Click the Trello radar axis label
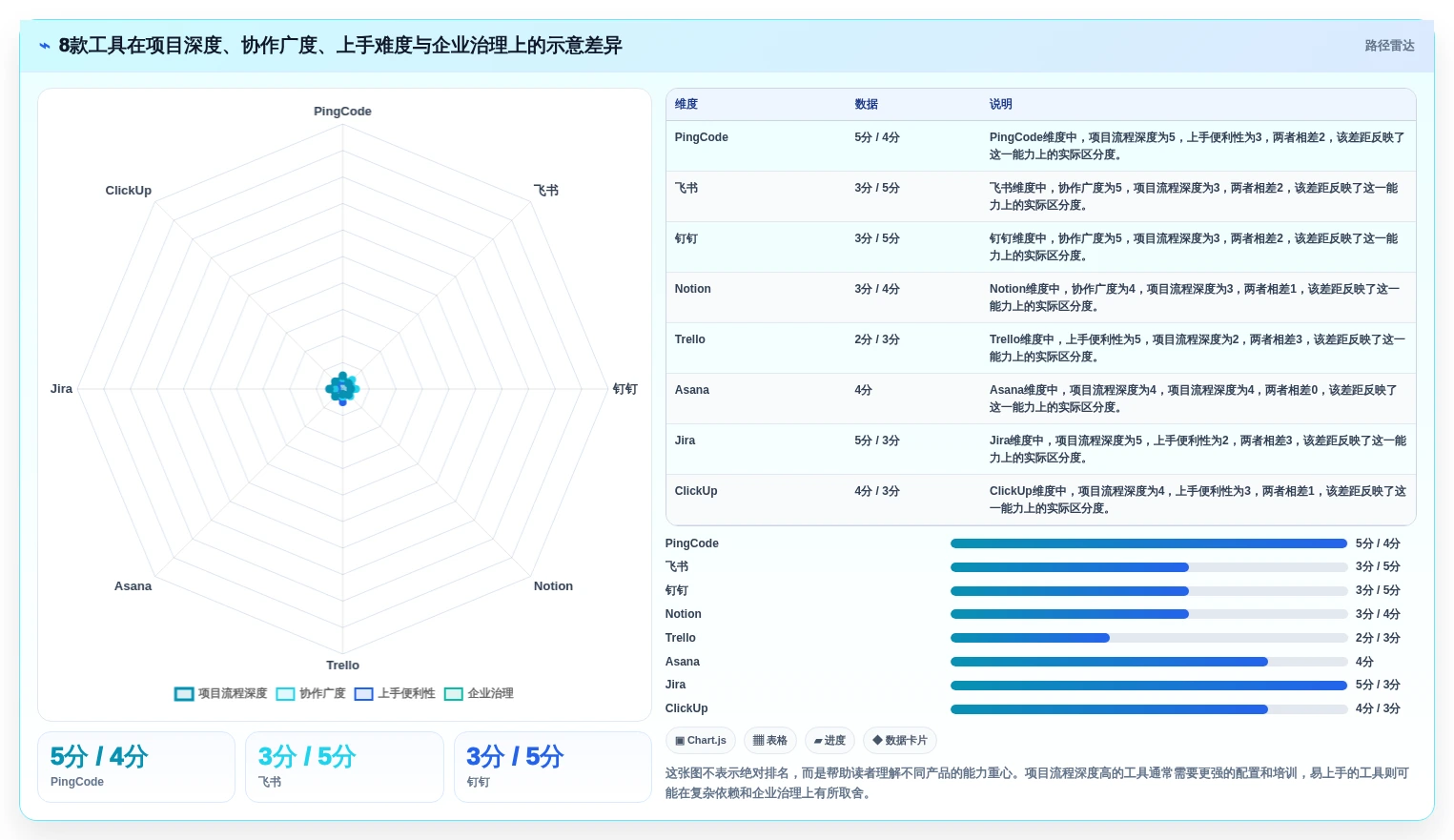Screen dimensions: 1454x840 [x=343, y=666]
